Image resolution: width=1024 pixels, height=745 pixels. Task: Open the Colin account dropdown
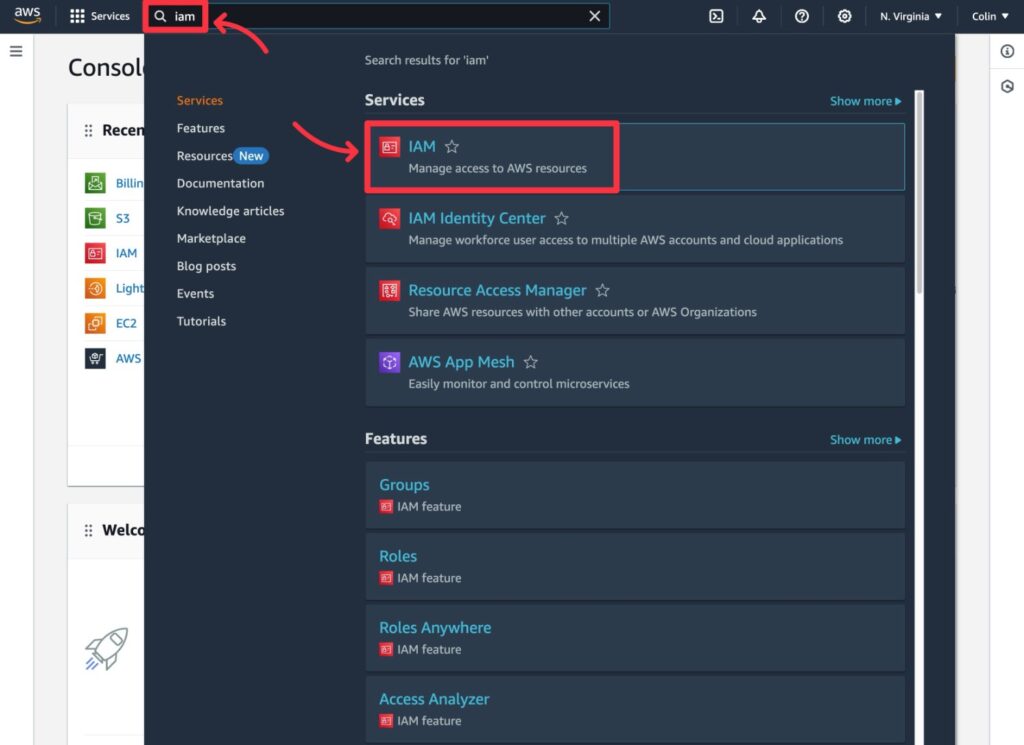[989, 16]
